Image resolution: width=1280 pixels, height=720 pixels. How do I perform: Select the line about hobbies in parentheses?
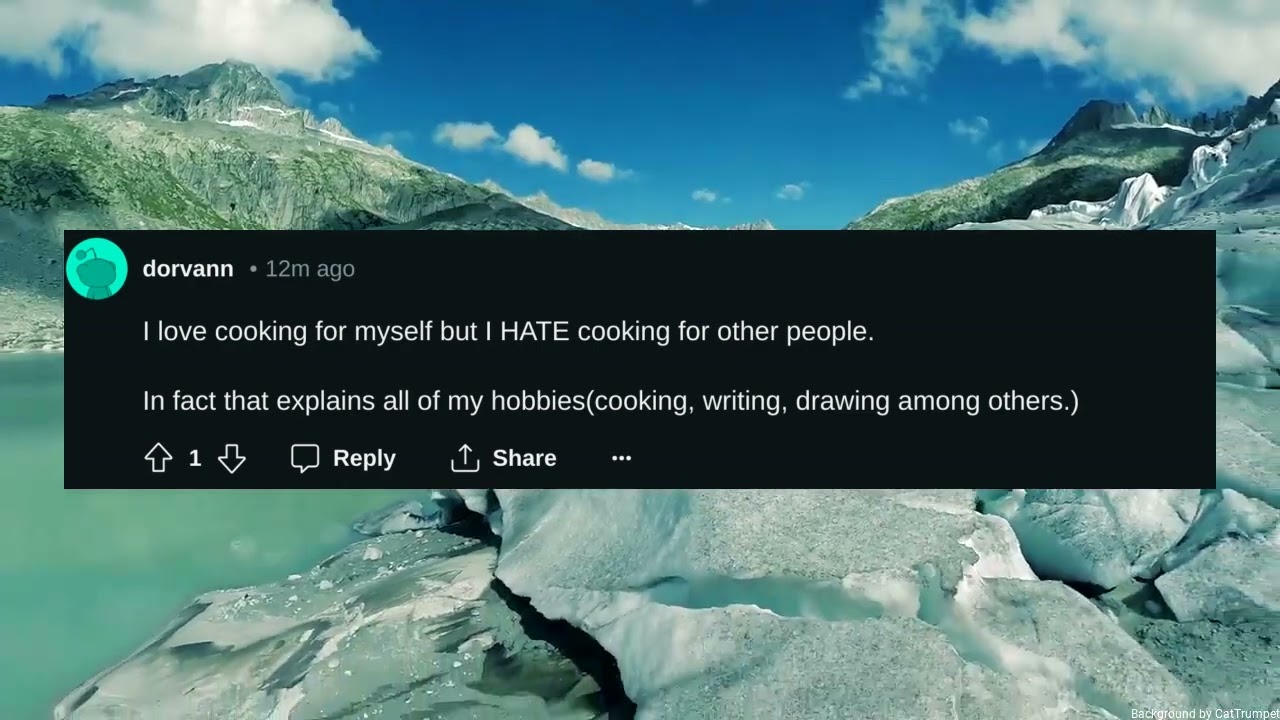click(611, 402)
